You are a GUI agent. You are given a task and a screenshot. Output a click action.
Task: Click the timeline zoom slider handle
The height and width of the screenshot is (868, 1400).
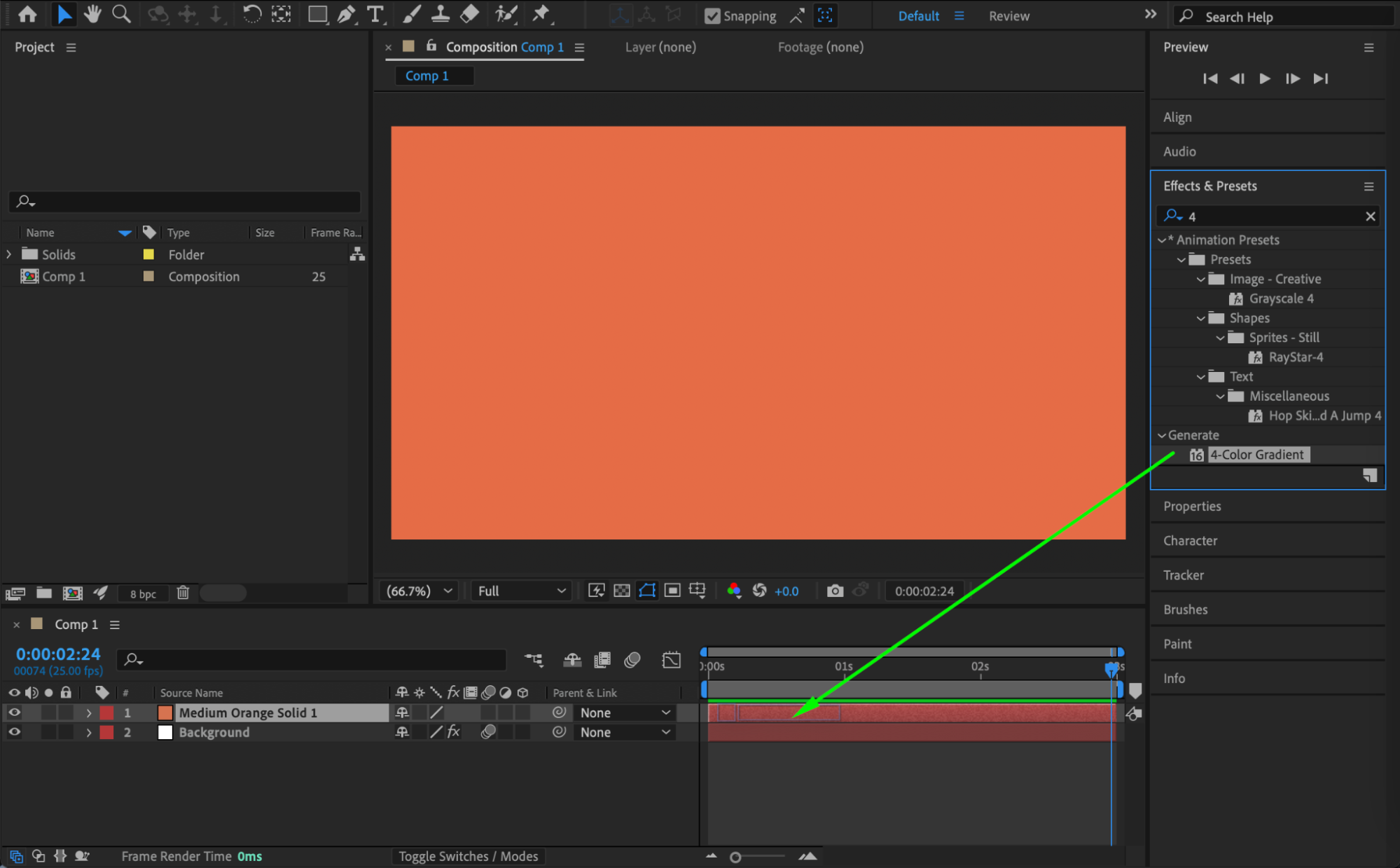(735, 857)
